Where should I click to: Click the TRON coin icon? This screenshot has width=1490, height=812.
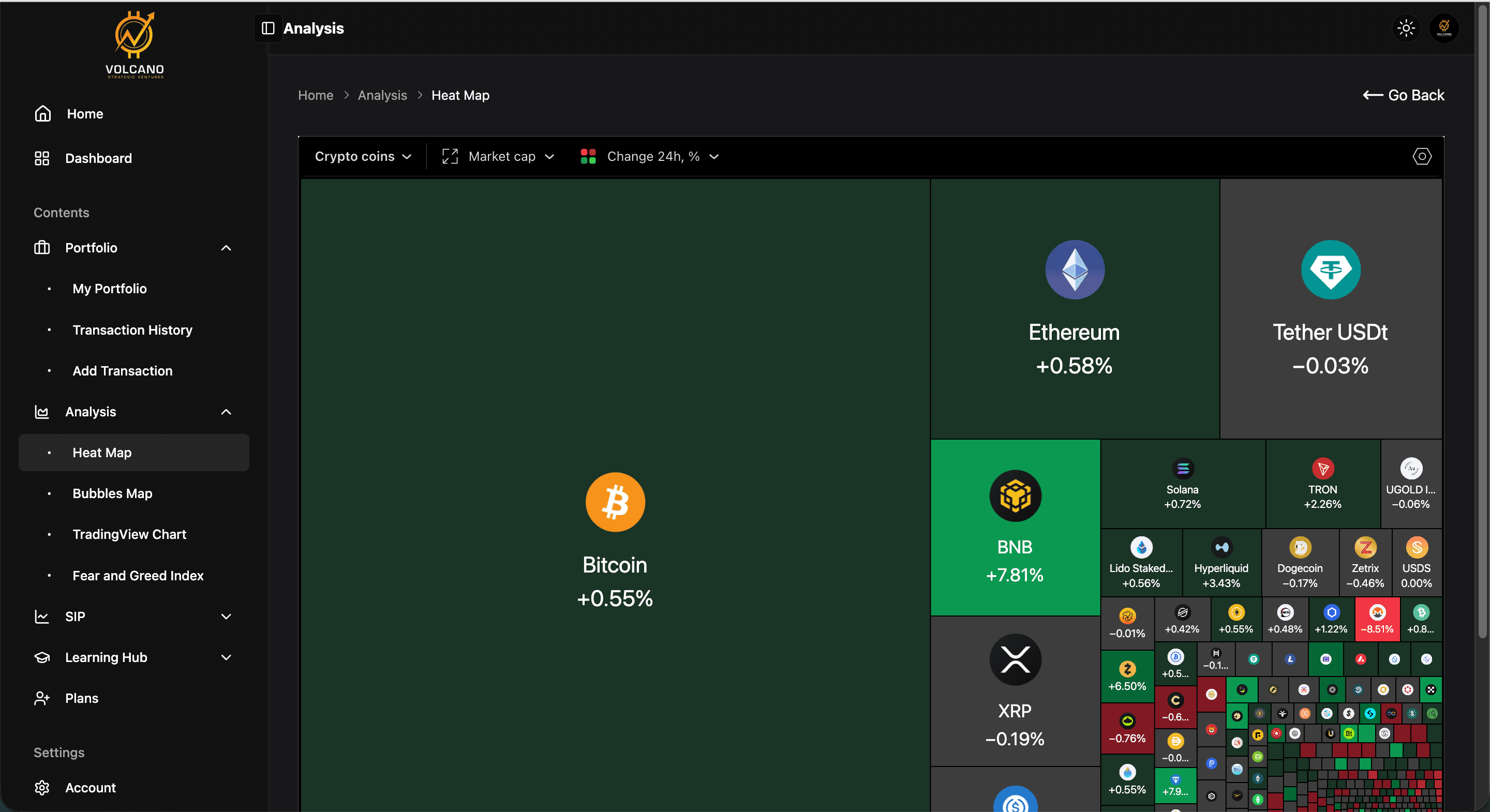(x=1323, y=469)
